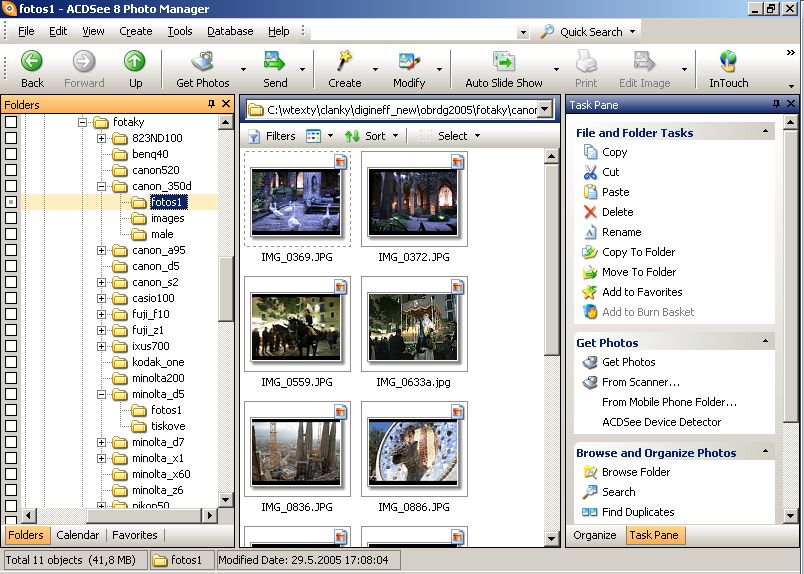Choose Copy To Folder task

coord(638,252)
